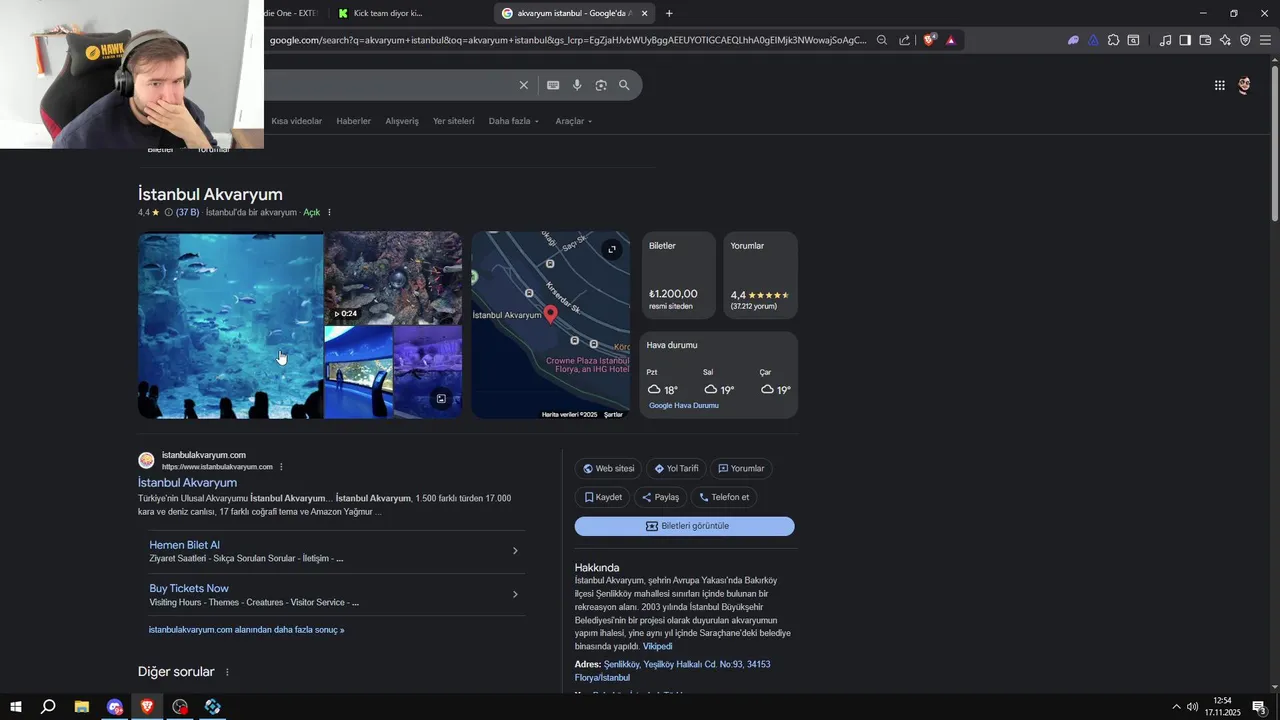The image size is (1280, 720).
Task: Open the Vikipedi source link
Action: click(657, 646)
